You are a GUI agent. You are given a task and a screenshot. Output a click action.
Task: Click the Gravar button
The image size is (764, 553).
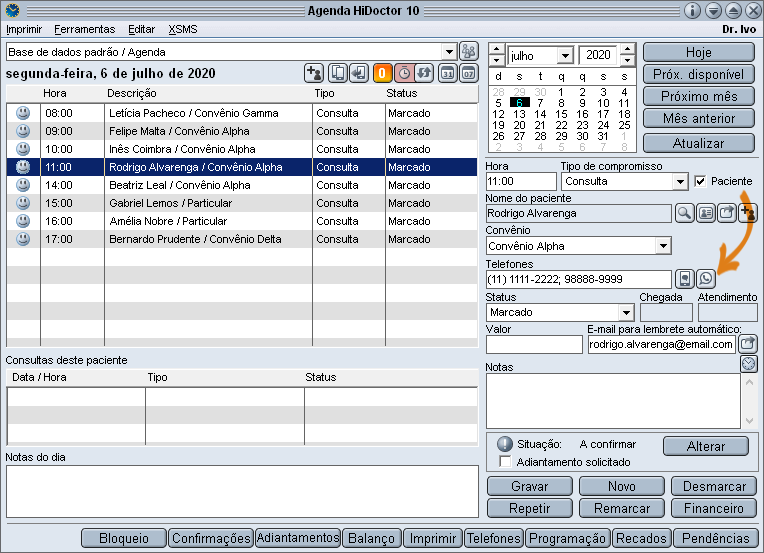(530, 486)
